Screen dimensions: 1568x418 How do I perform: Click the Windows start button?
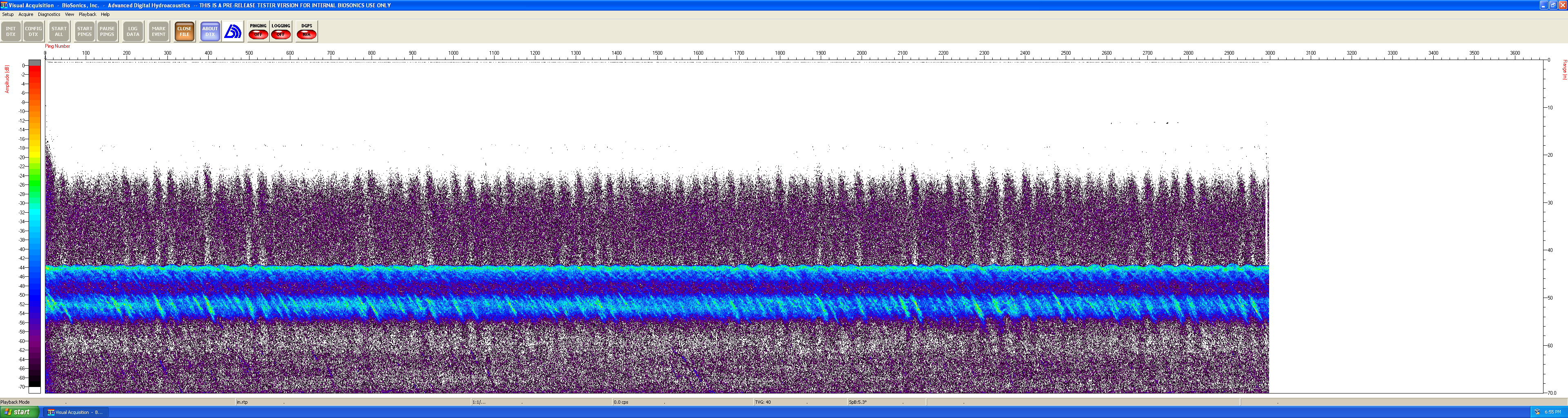(x=20, y=412)
